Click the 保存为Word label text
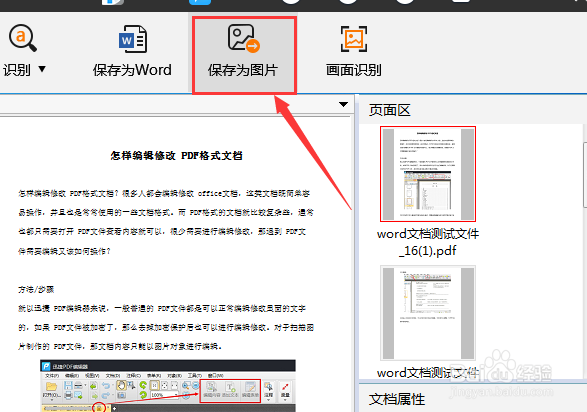587x412 pixels. pos(133,70)
